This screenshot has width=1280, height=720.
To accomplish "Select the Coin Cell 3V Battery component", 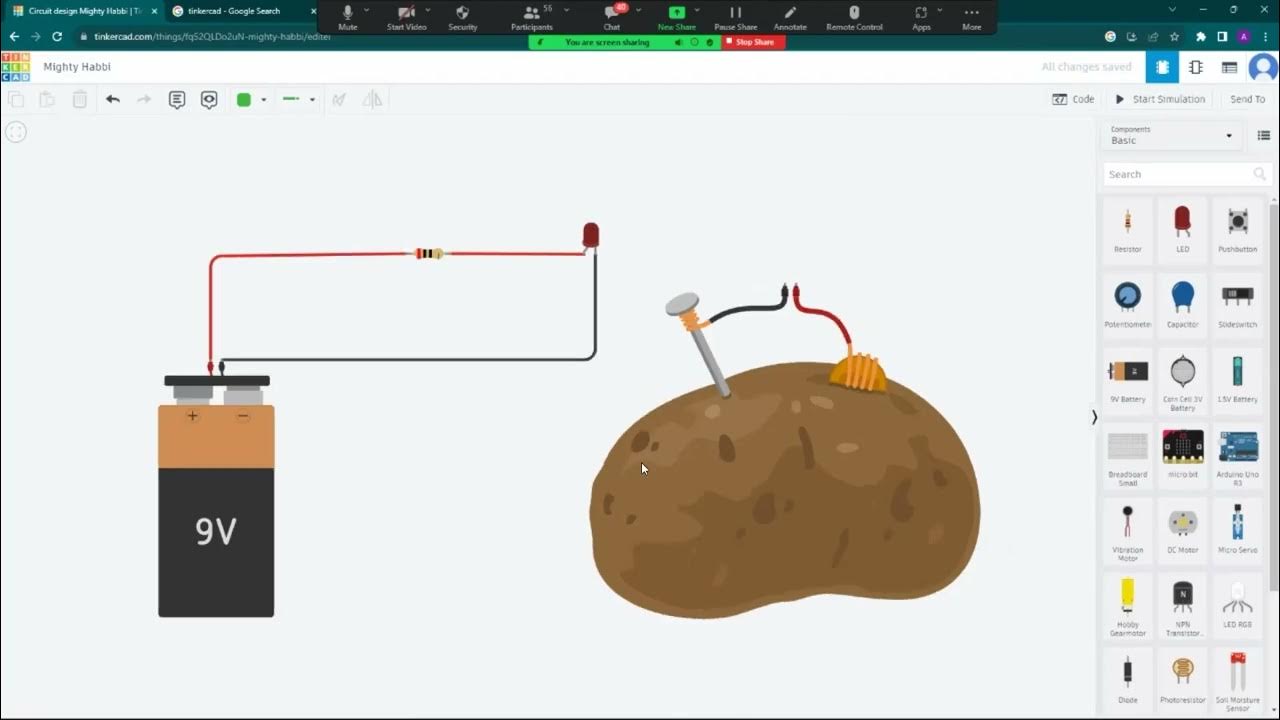I will click(x=1183, y=382).
